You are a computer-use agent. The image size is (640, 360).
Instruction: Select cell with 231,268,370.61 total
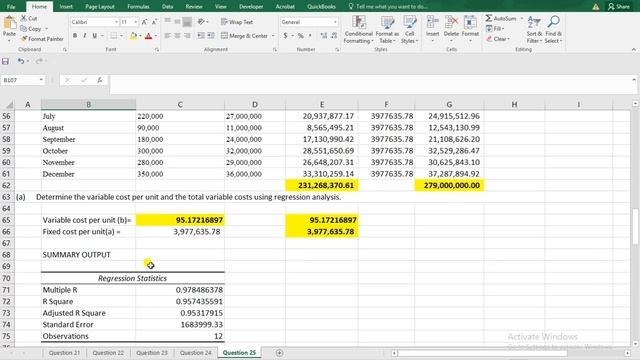click(x=322, y=185)
